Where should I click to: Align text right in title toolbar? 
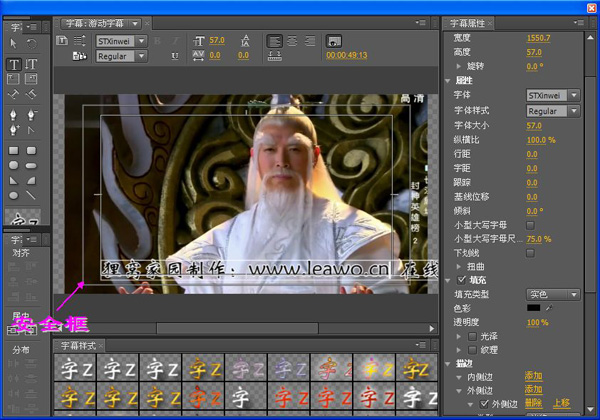pyautogui.click(x=310, y=41)
